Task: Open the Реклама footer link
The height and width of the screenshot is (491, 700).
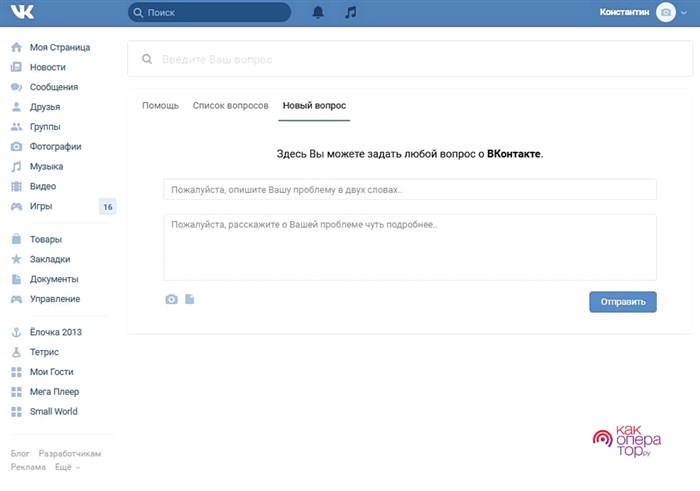Action: [x=28, y=467]
